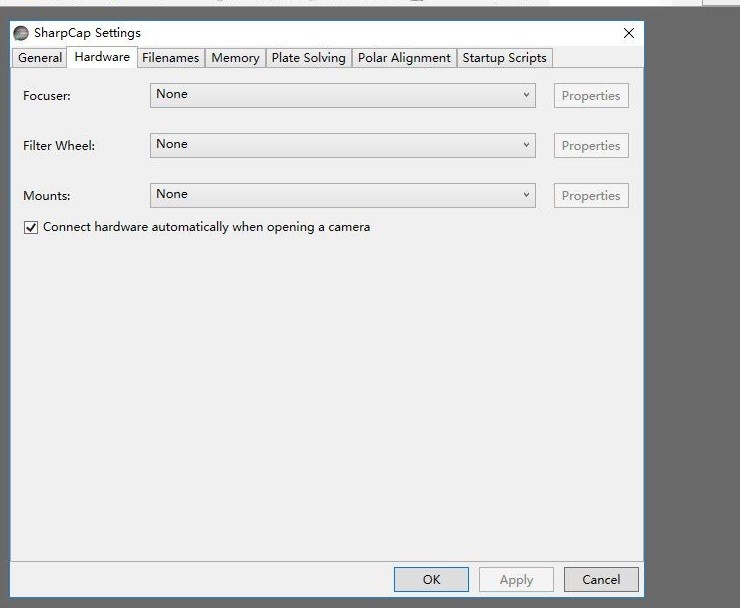Open Filter Wheel Properties button
This screenshot has height=608, width=740.
tap(591, 145)
